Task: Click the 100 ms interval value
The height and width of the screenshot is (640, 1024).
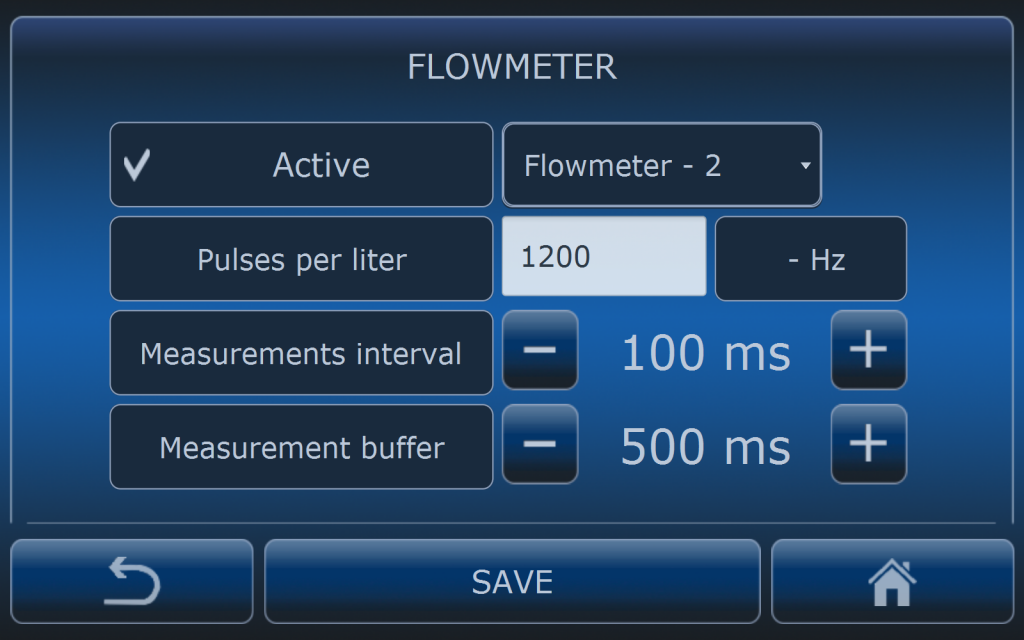Action: click(705, 353)
